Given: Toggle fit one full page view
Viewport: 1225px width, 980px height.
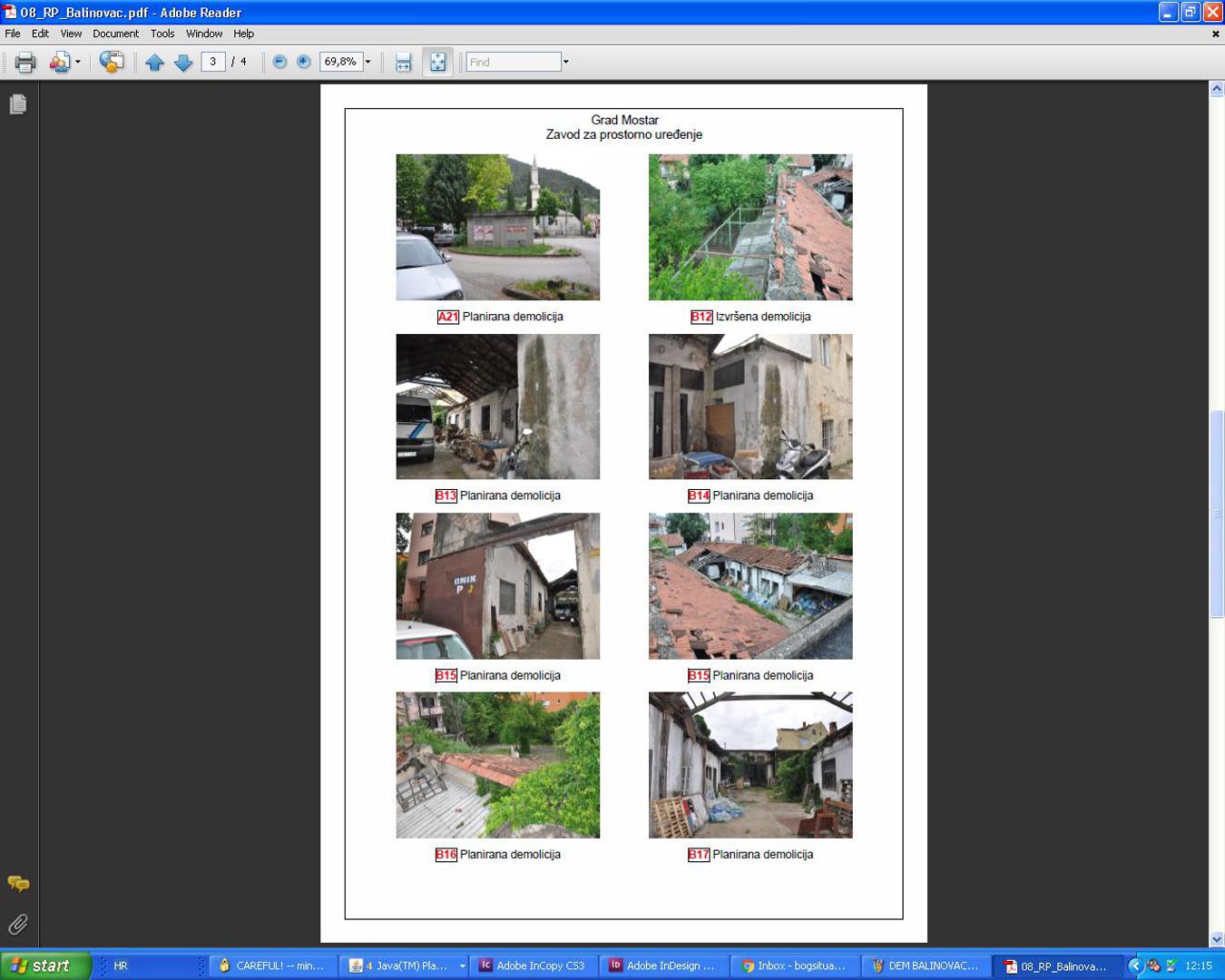Looking at the screenshot, I should (437, 62).
